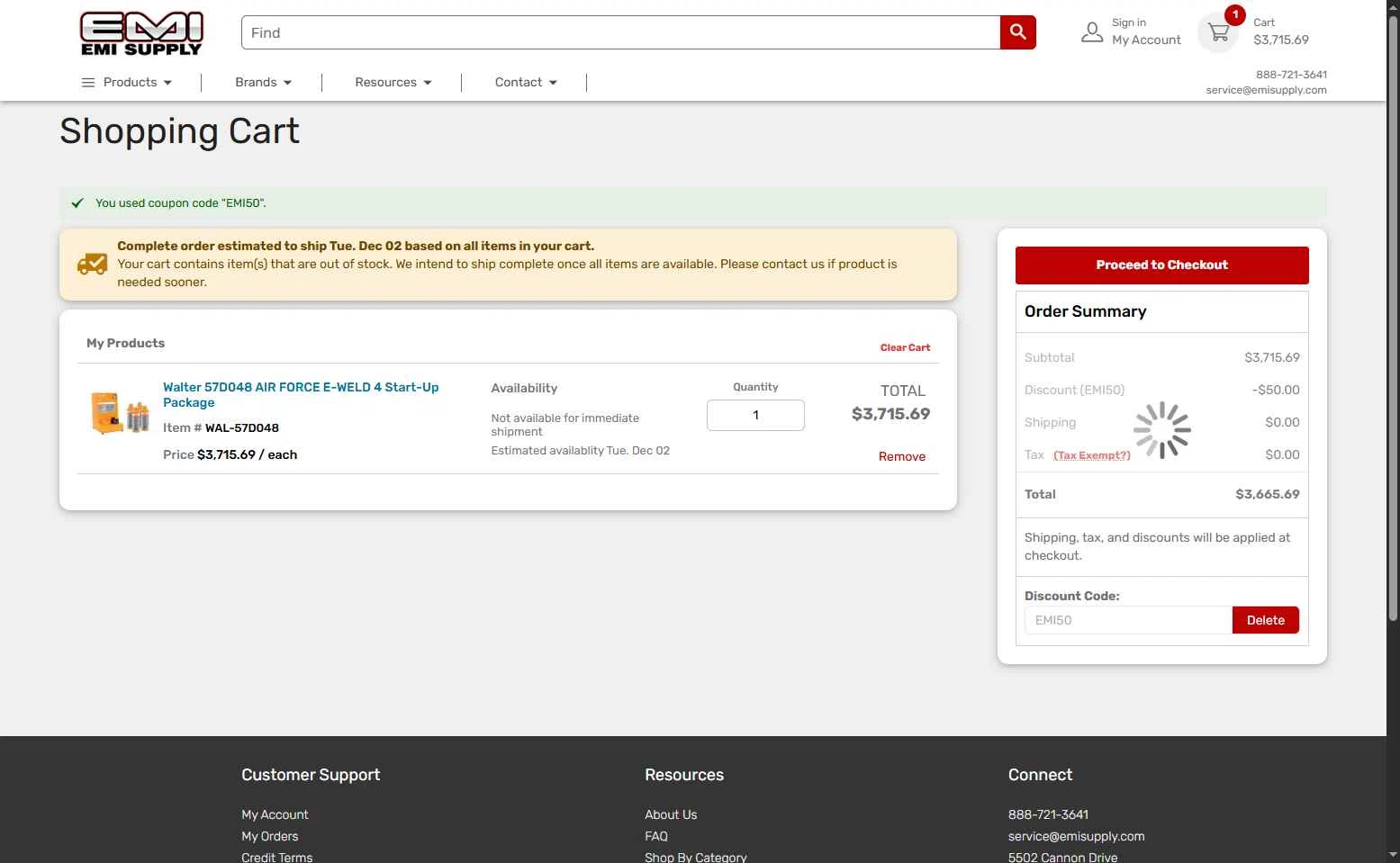This screenshot has width=1400, height=863.
Task: Open My Orders footer link
Action: click(269, 836)
